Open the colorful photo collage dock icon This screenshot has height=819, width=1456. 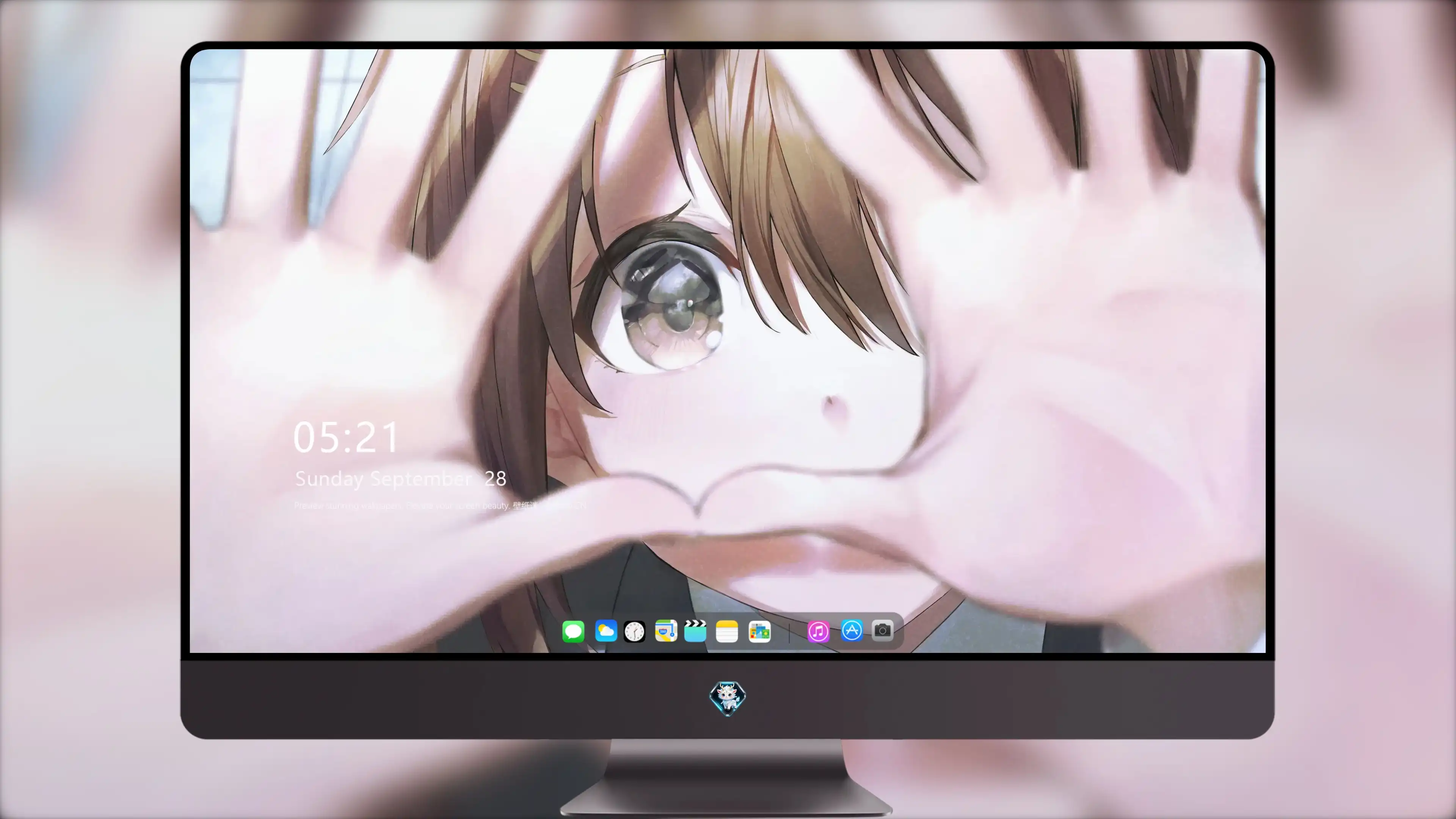pyautogui.click(x=759, y=631)
